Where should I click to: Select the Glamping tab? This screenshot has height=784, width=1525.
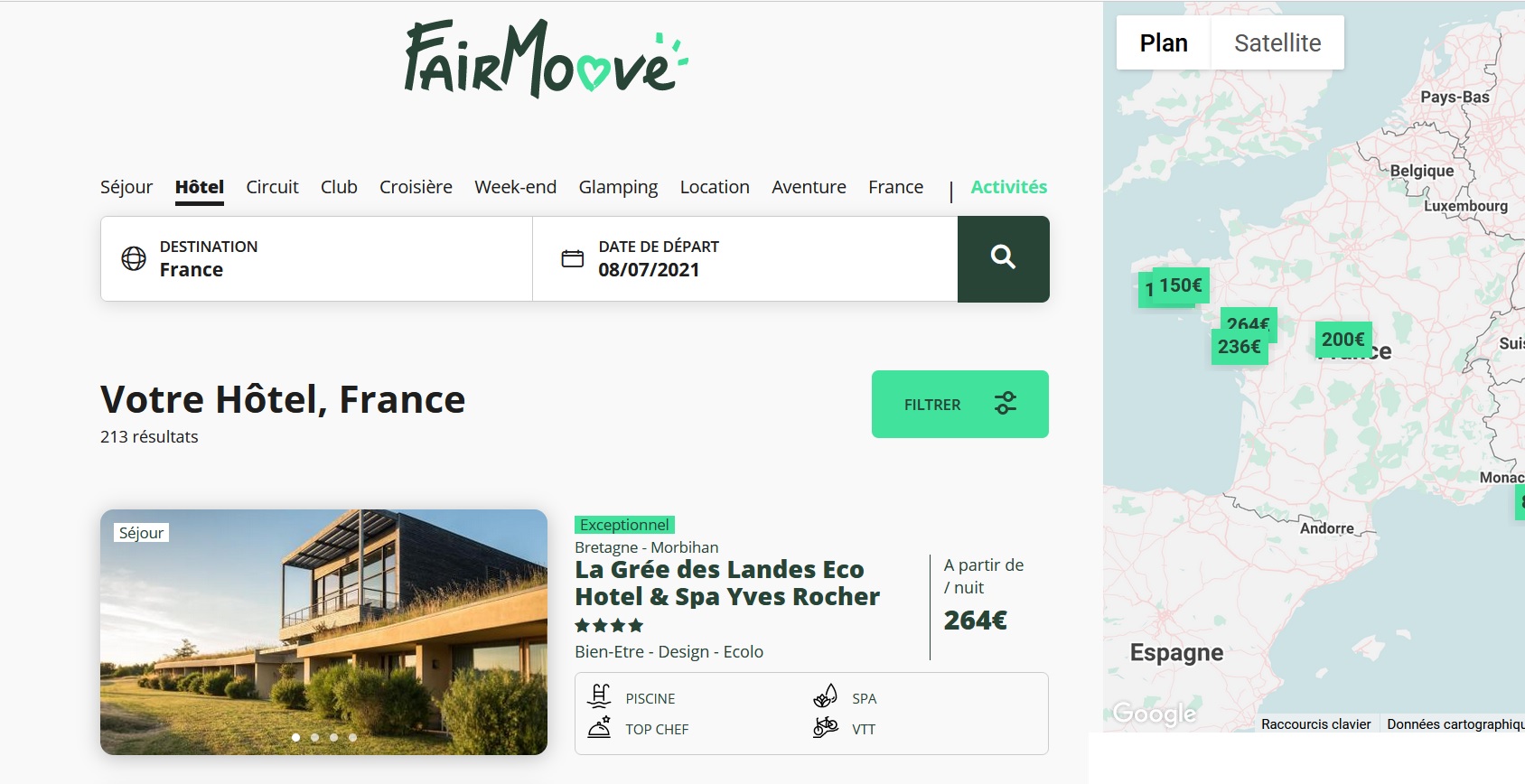(618, 187)
